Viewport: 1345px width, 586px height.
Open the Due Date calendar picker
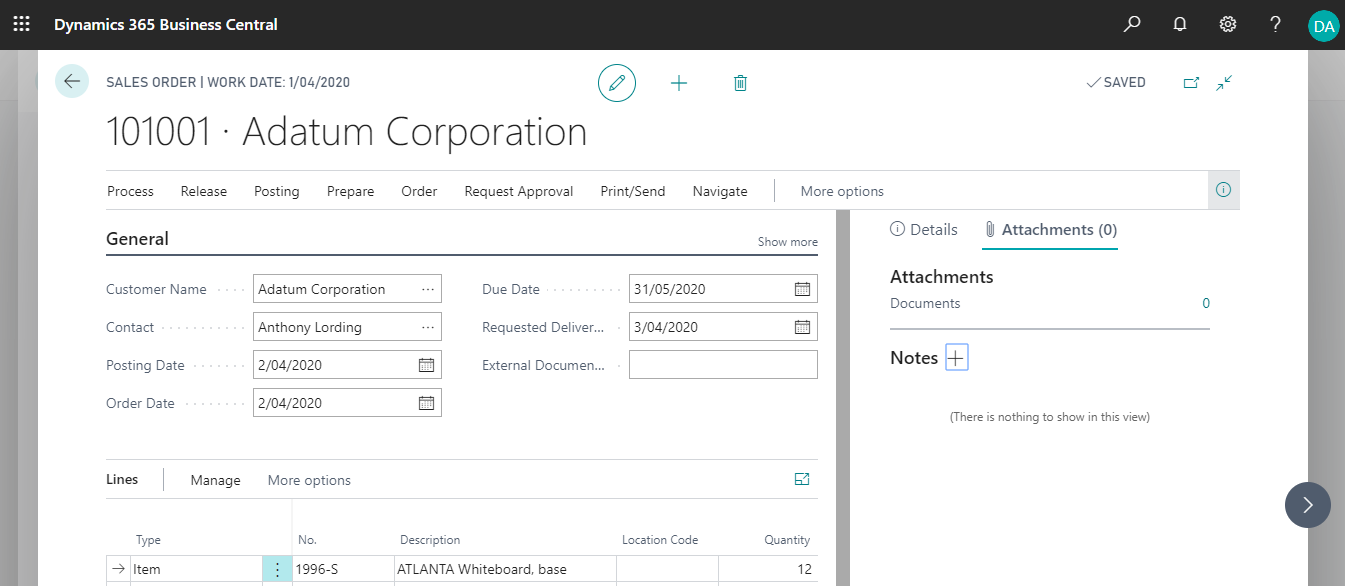point(802,289)
